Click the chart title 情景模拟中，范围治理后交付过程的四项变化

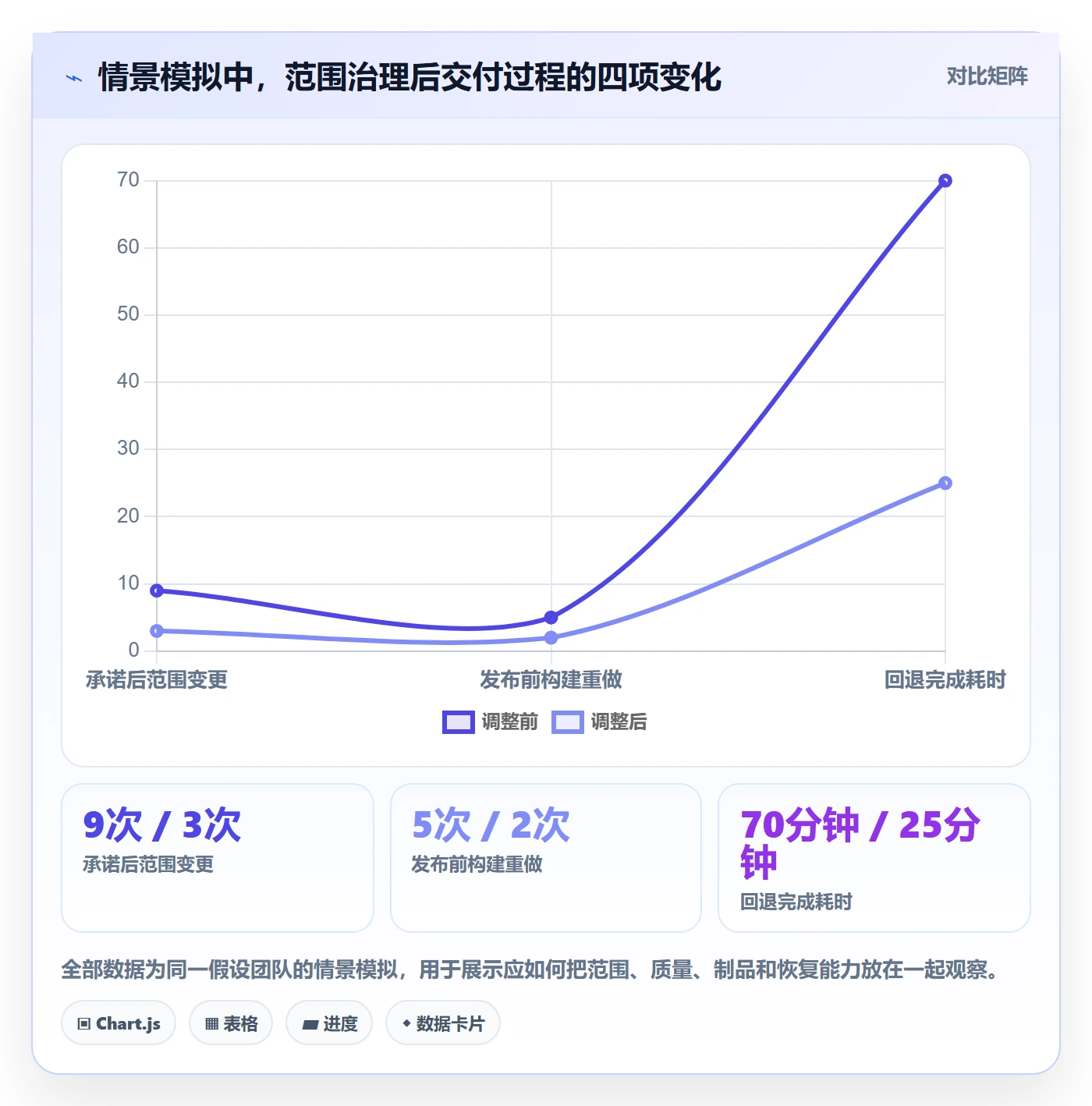(x=409, y=77)
